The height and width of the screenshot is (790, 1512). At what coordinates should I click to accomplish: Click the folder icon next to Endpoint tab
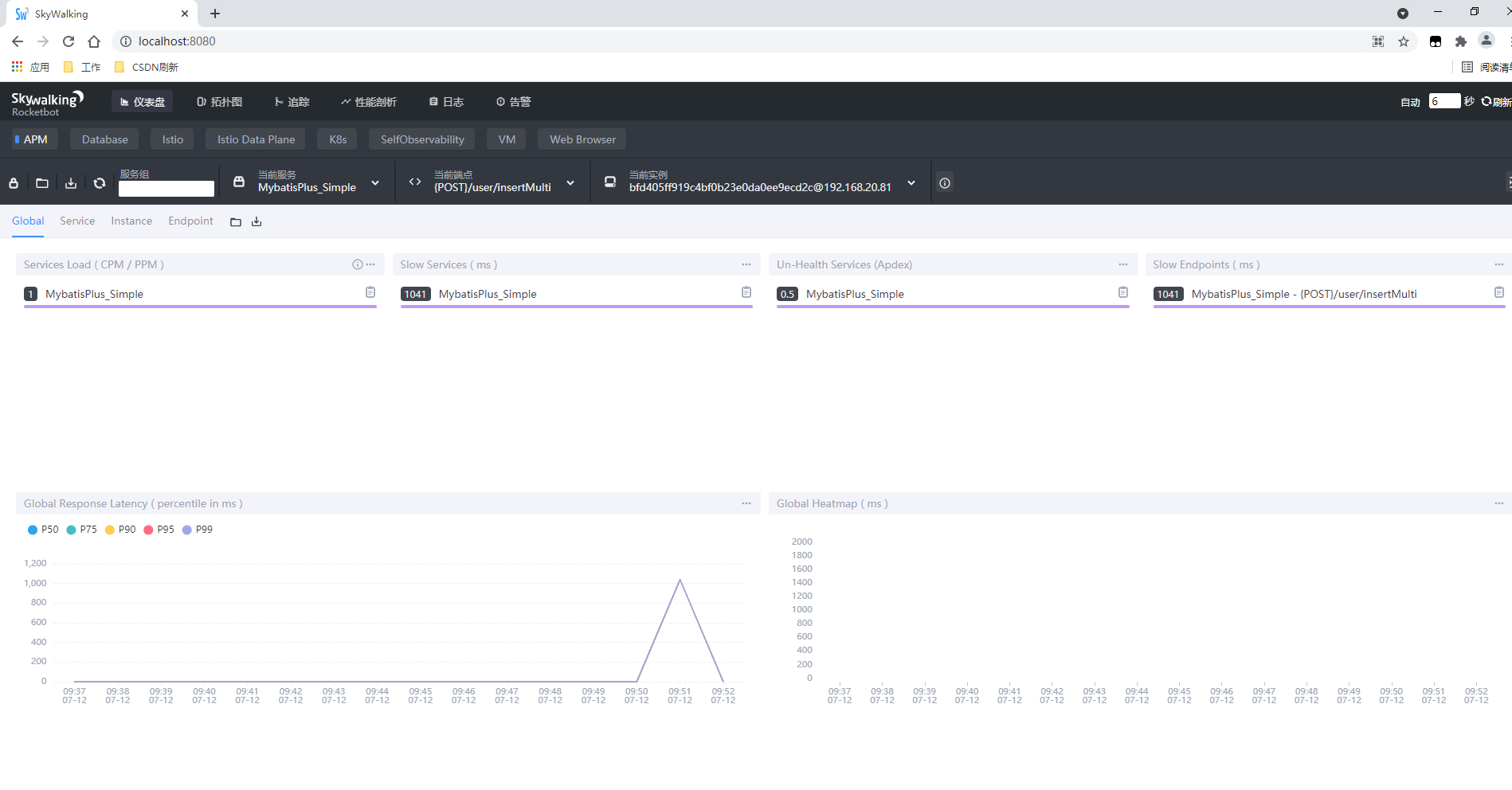click(236, 222)
